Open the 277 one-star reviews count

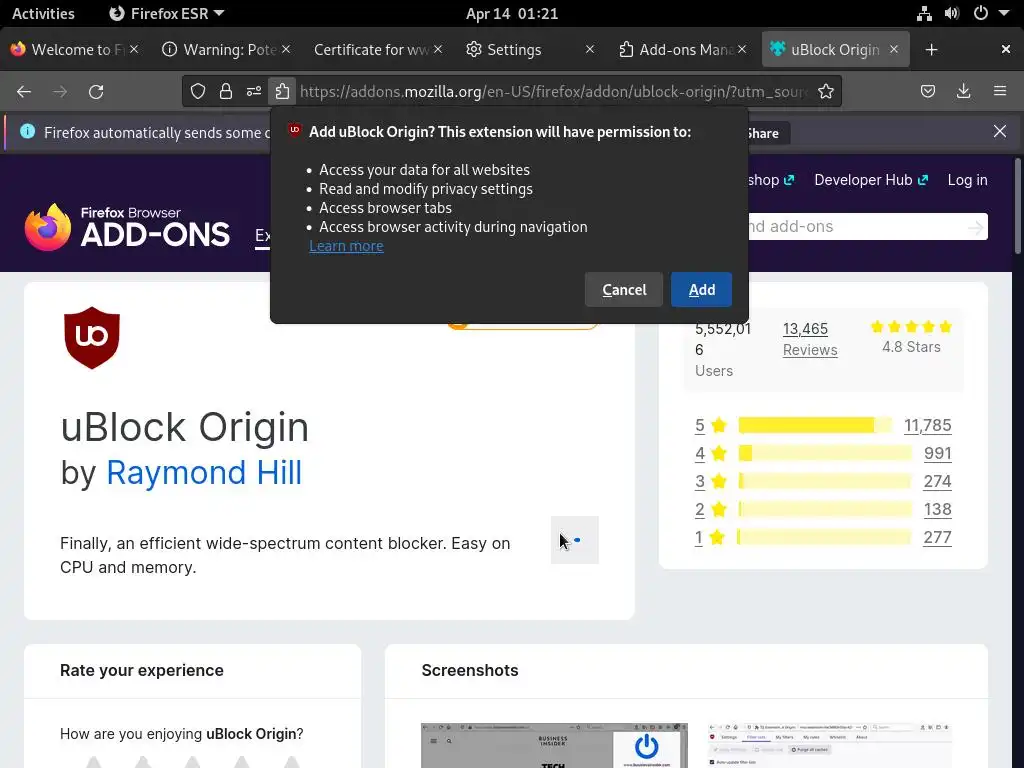coord(937,537)
